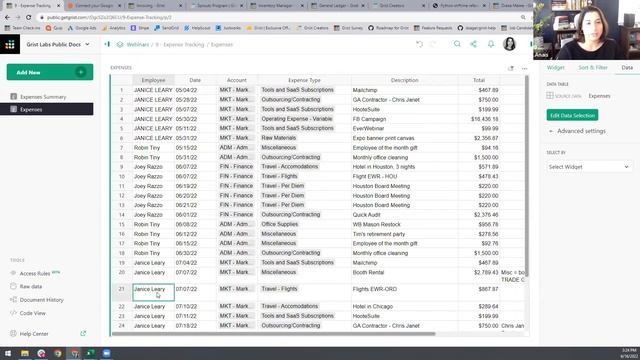The image size is (640, 360).
Task: Select 'Flight EWR - HOU' cell
Action: 404,176
